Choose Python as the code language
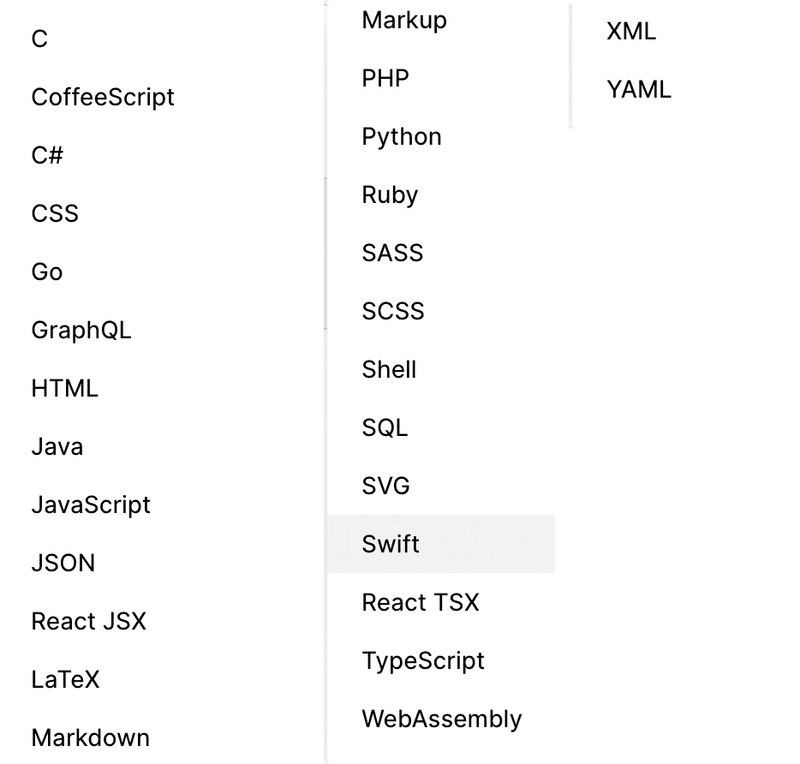Screen dimensions: 800x764 pos(402,136)
